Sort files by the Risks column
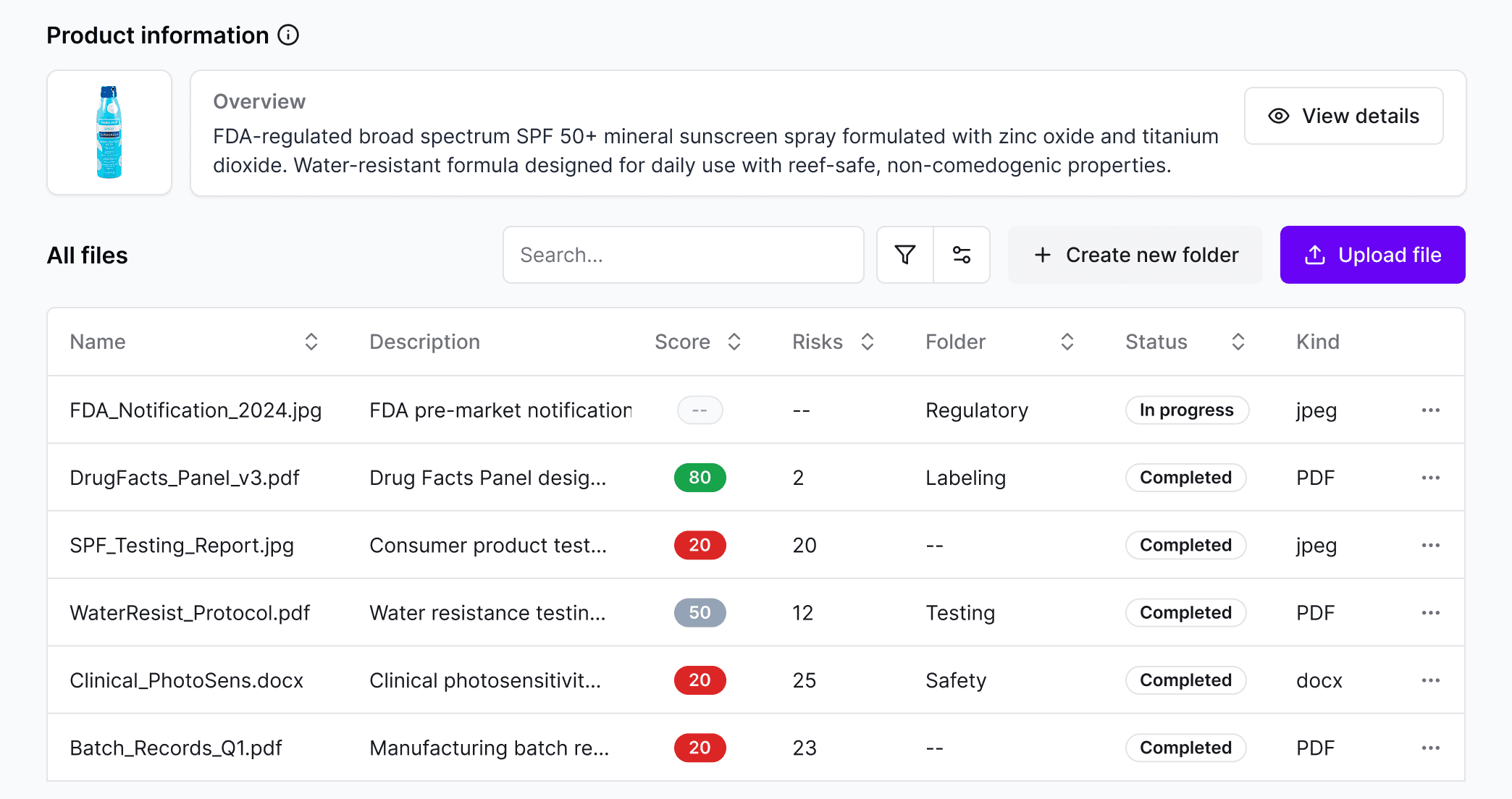 tap(868, 341)
